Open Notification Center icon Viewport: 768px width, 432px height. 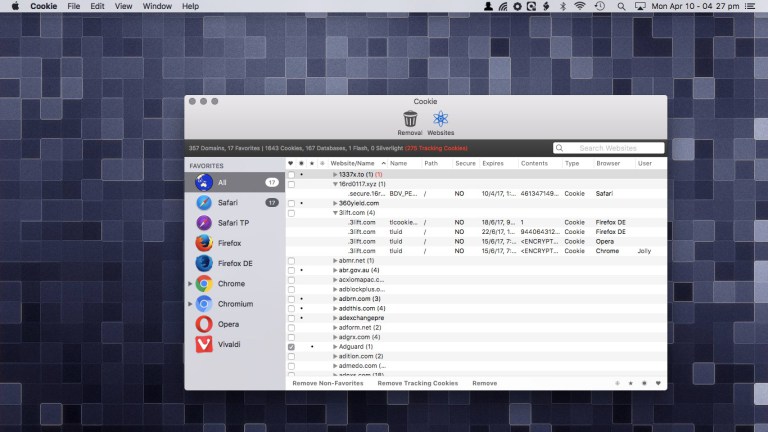point(750,6)
